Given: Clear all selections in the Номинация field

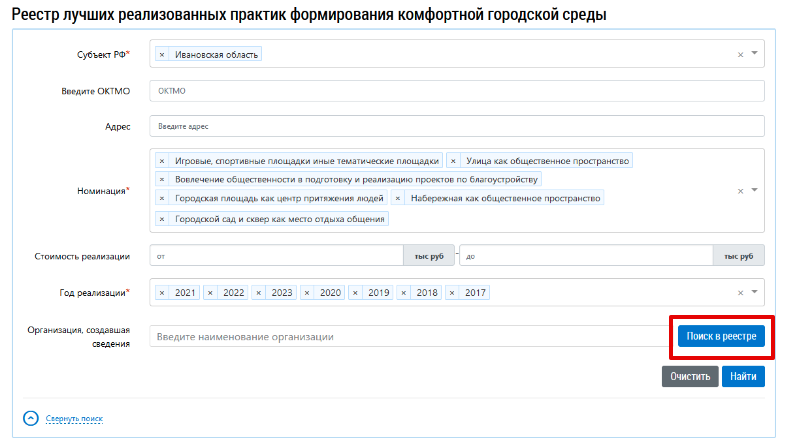Looking at the screenshot, I should (x=740, y=190).
